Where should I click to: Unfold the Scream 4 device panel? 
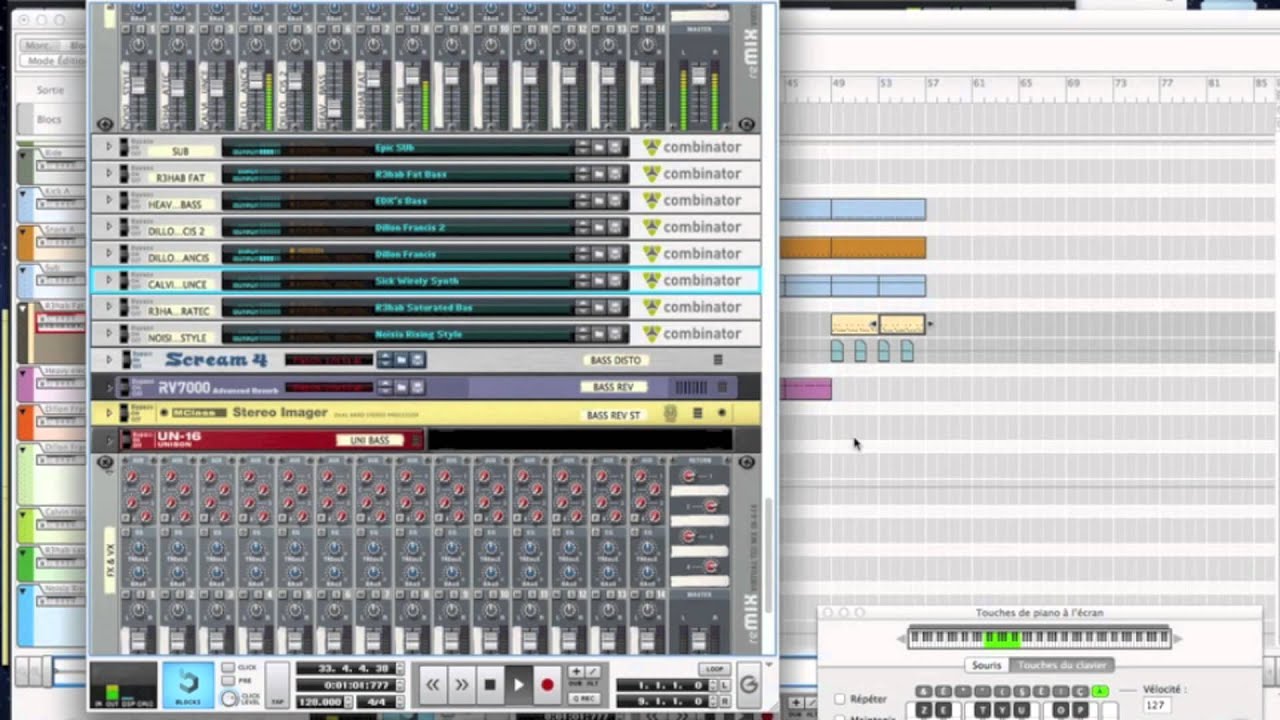pos(109,360)
